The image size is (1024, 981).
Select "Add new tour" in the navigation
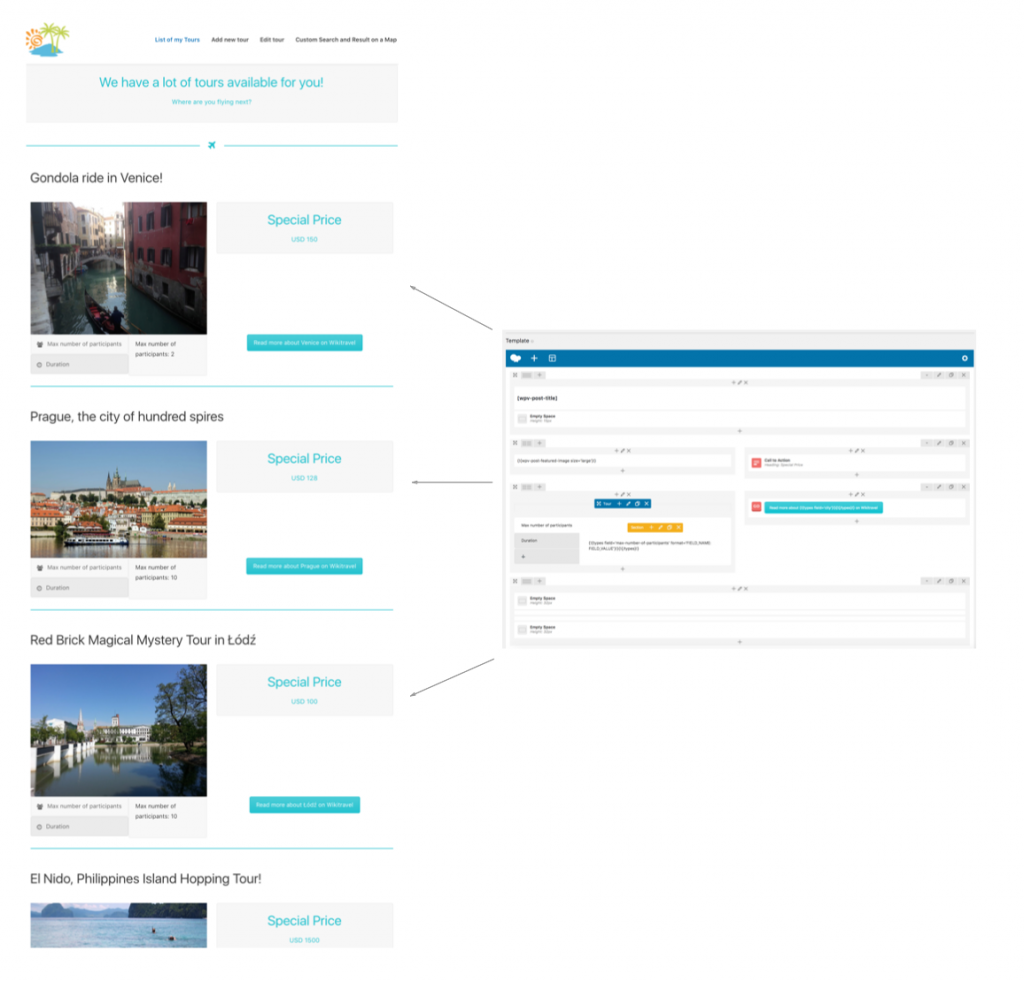tap(230, 40)
